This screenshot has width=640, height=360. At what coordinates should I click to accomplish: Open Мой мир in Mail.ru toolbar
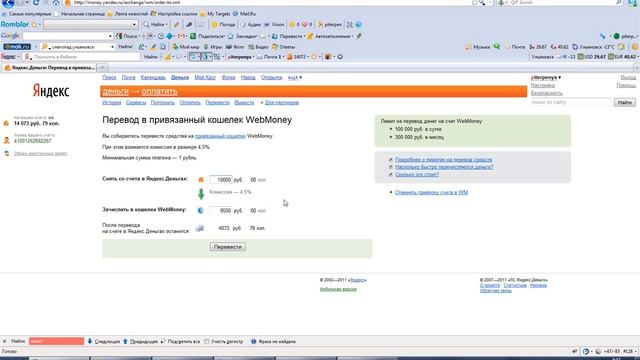pos(186,47)
